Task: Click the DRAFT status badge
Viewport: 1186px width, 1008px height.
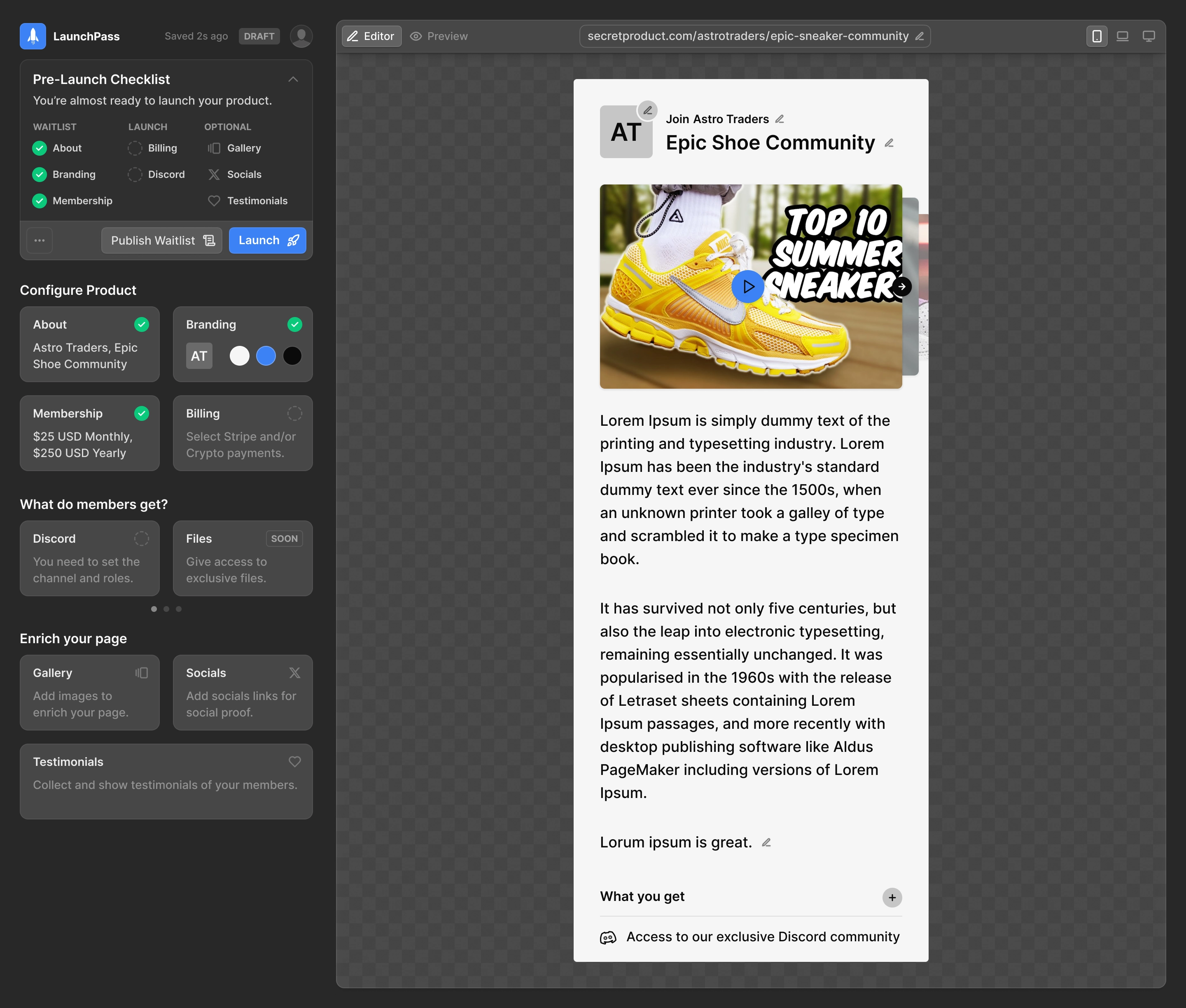Action: 259,36
